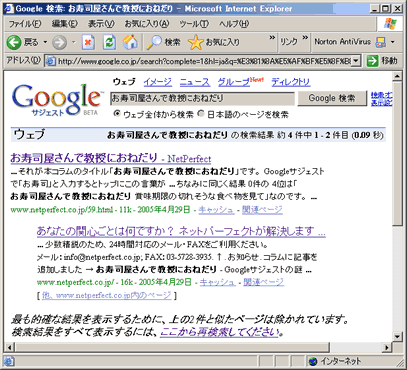
Task: Click the リンク toolbar label
Action: [289, 42]
